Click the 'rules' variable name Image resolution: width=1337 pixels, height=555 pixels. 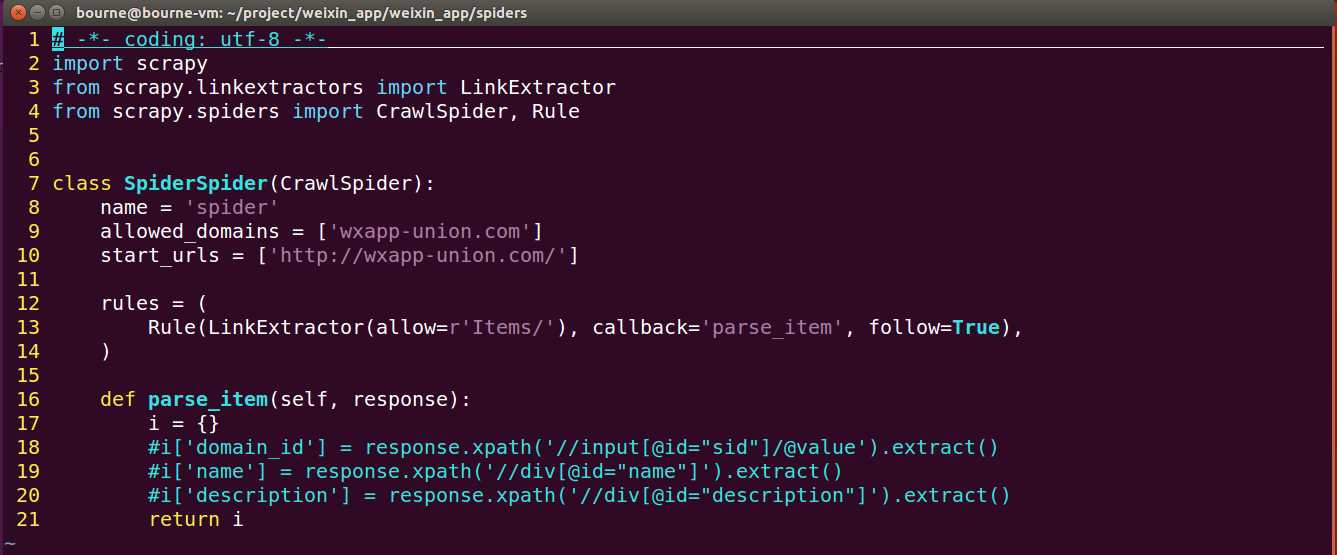pos(130,303)
